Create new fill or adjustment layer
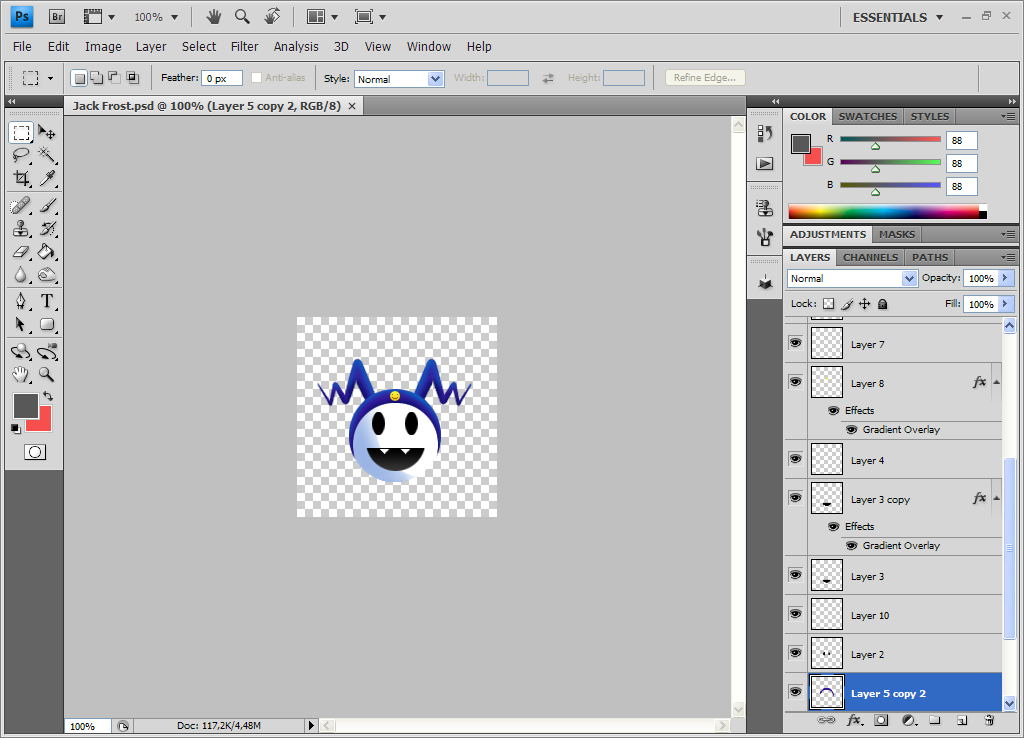Screen dimensions: 1024x738 point(908,720)
